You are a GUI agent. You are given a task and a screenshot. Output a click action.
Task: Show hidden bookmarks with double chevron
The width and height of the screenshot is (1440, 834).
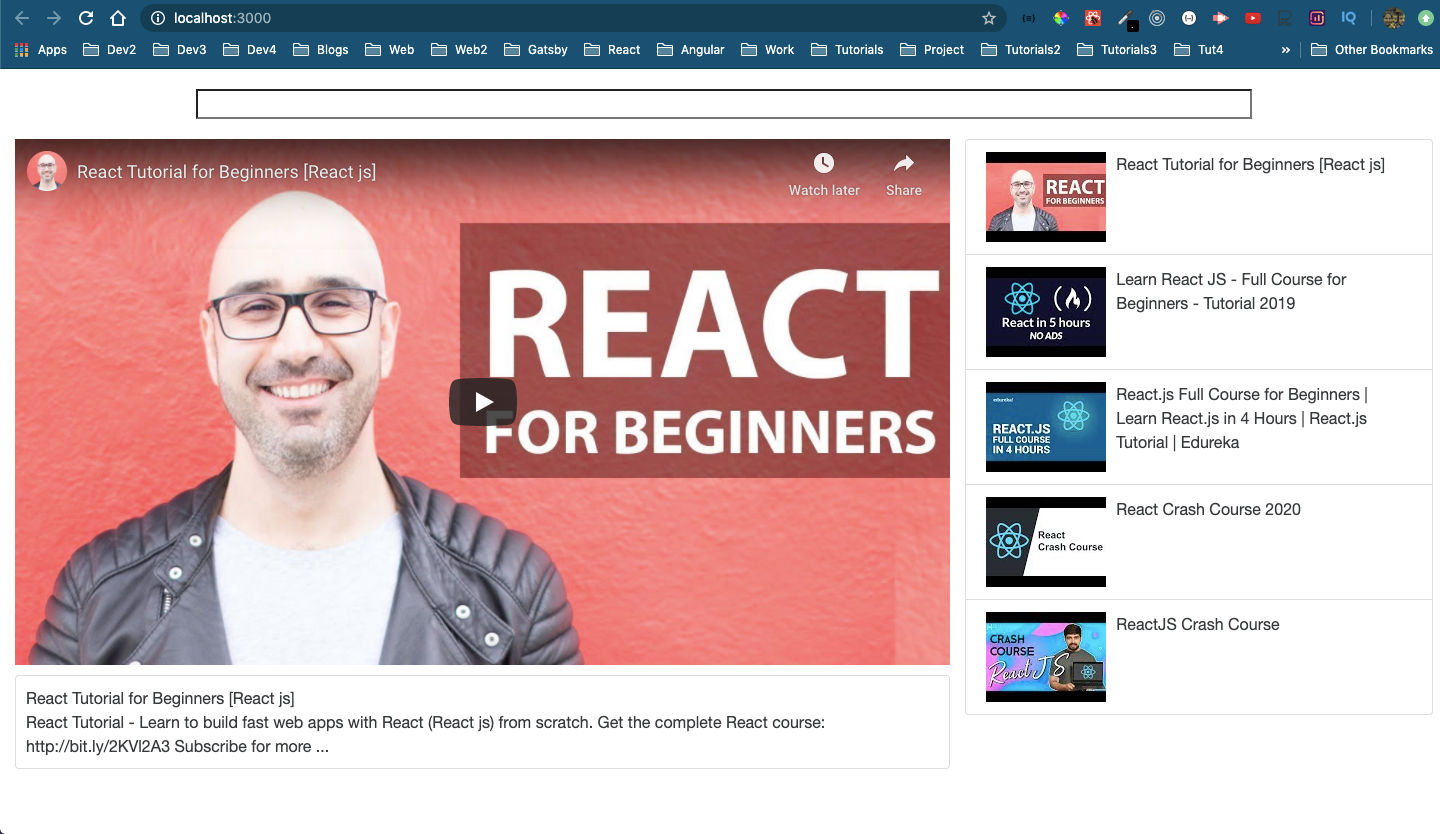pyautogui.click(x=1286, y=49)
